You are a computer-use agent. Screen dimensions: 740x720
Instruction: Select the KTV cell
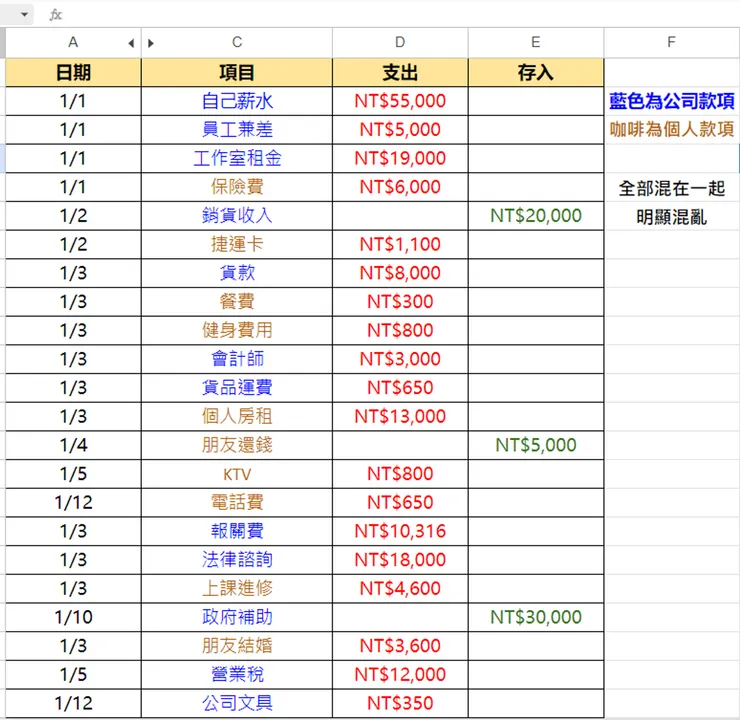click(x=237, y=474)
